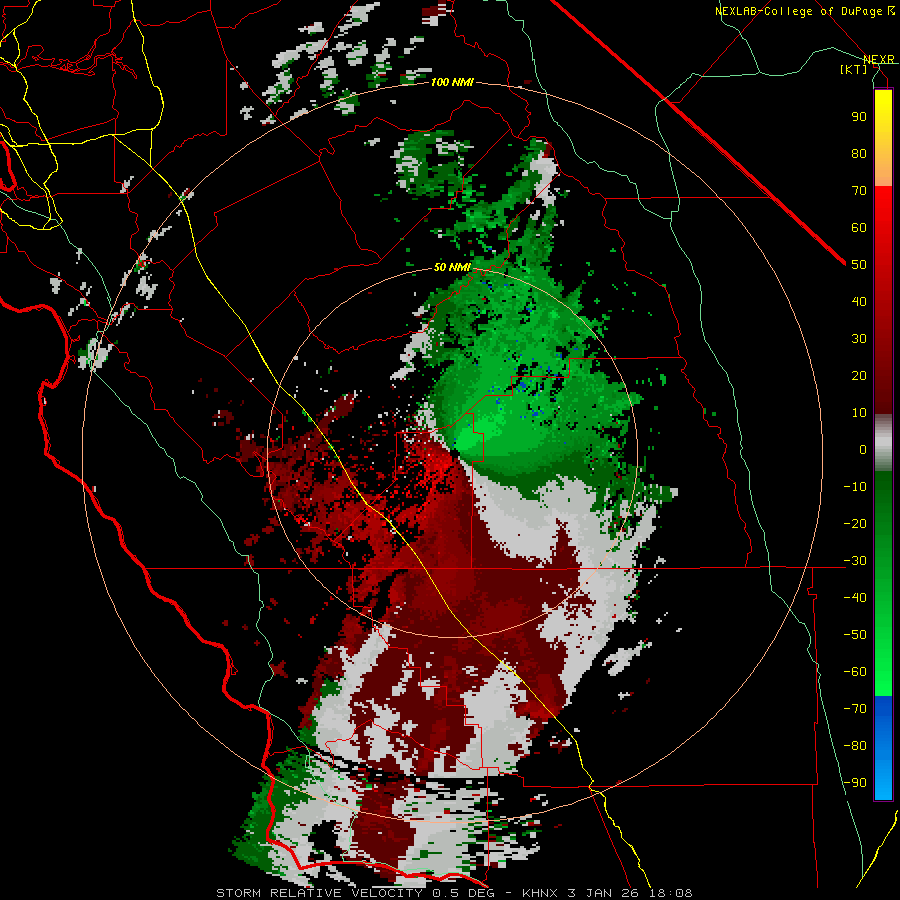Click the 50 NMI range ring label
This screenshot has height=900, width=900.
click(x=452, y=267)
